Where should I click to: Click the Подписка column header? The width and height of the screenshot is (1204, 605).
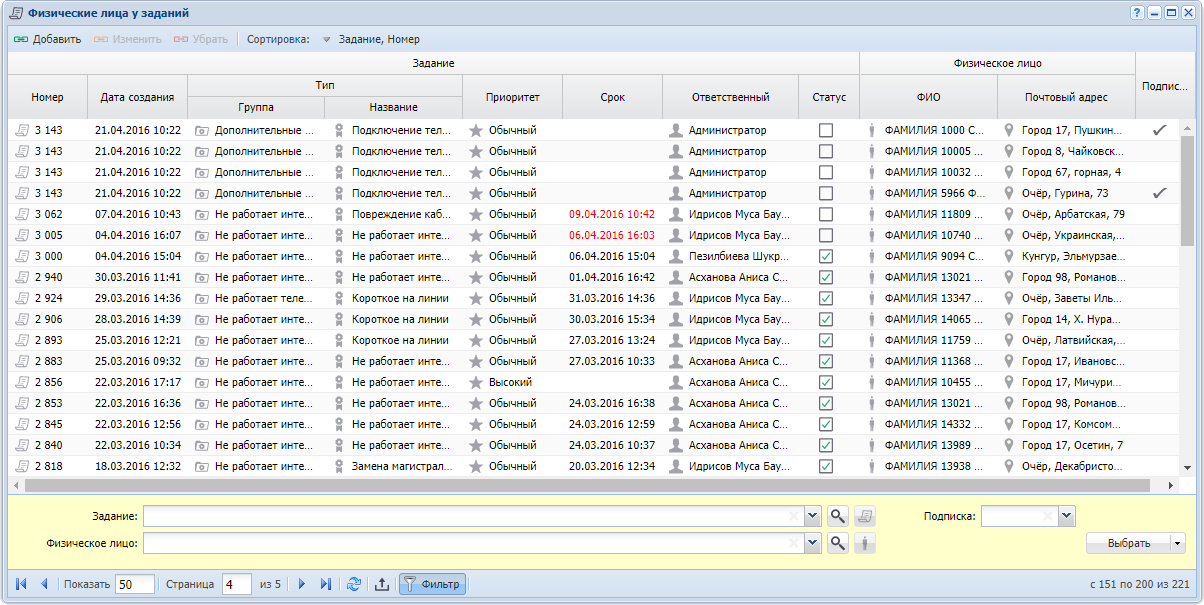tap(1165, 86)
